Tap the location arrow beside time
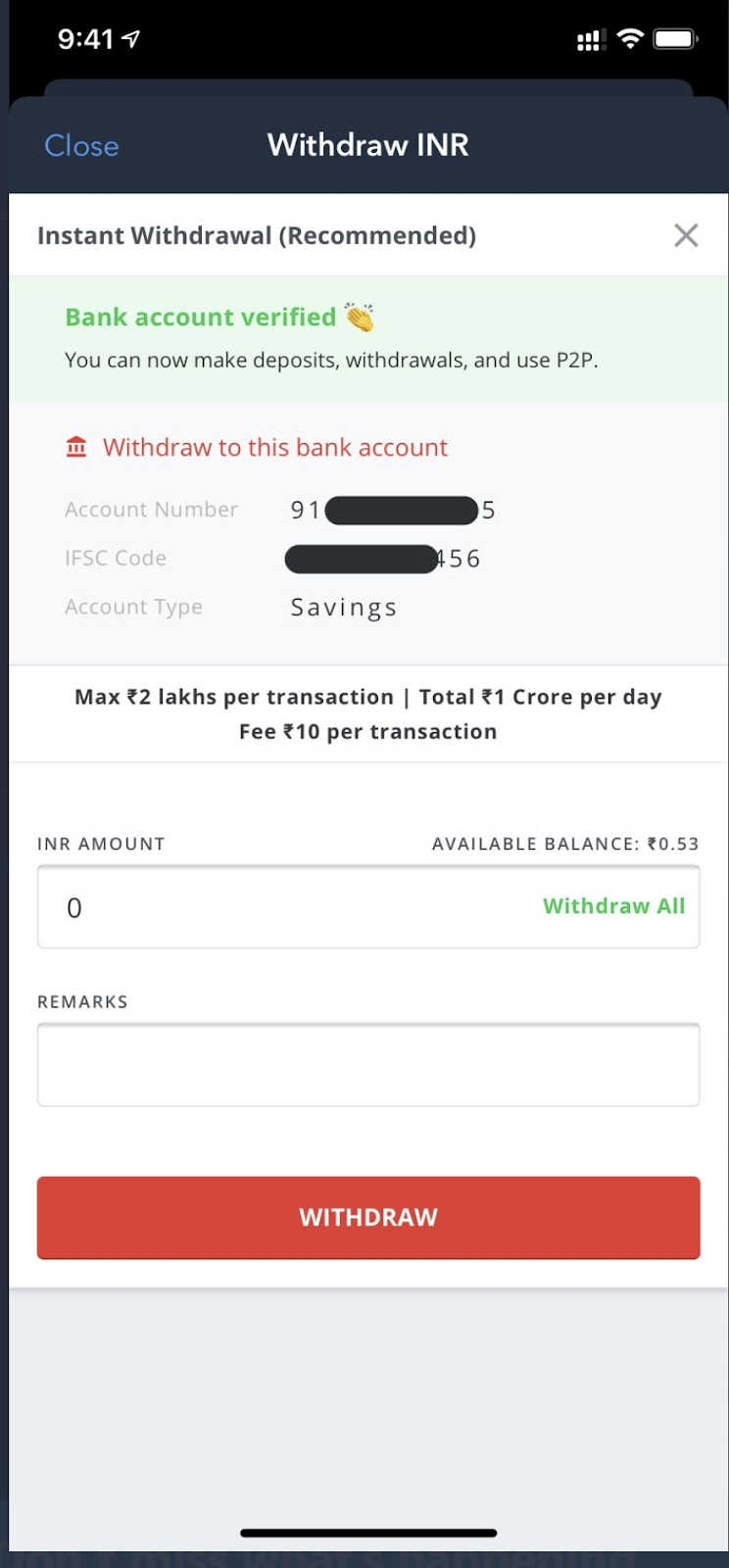729x1568 pixels. tap(131, 39)
